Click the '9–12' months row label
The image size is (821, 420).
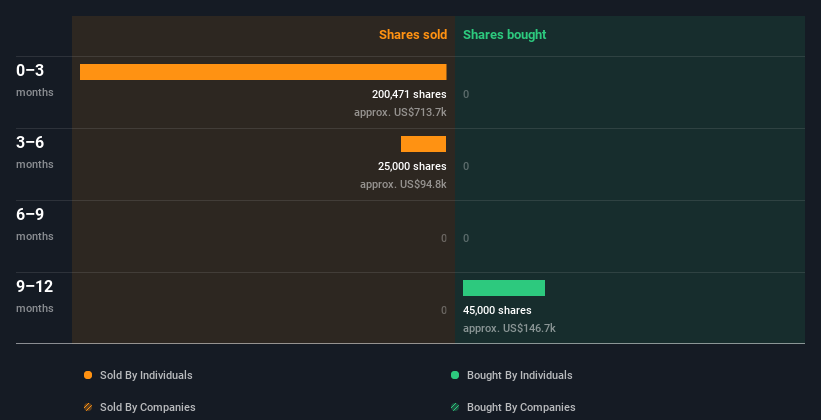coord(35,286)
